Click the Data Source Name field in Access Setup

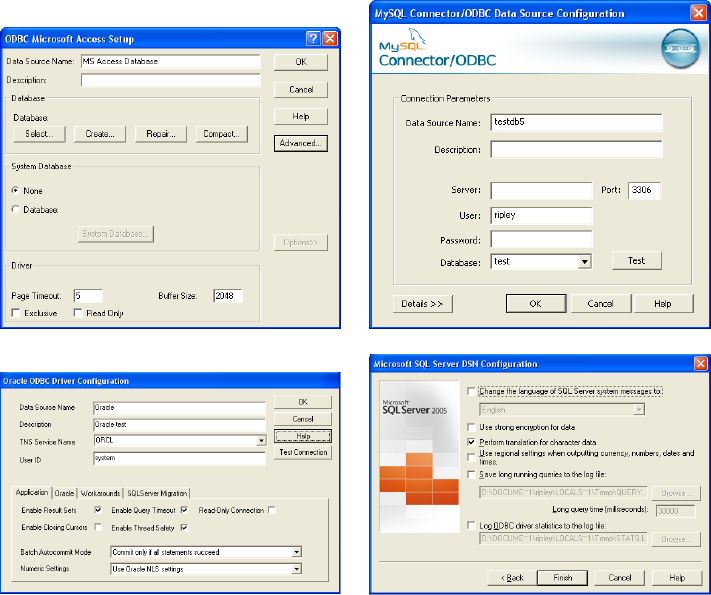(171, 61)
